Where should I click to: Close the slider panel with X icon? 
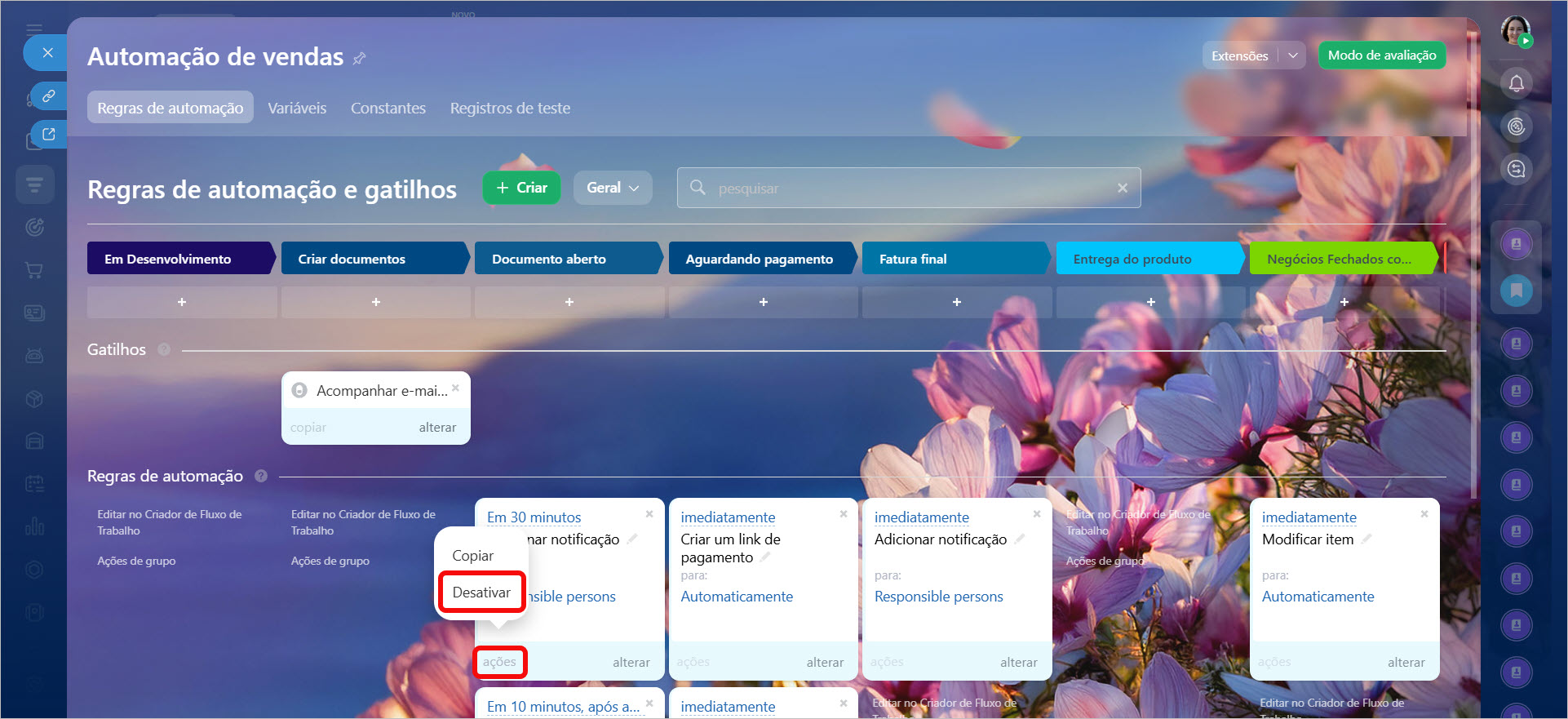[47, 53]
